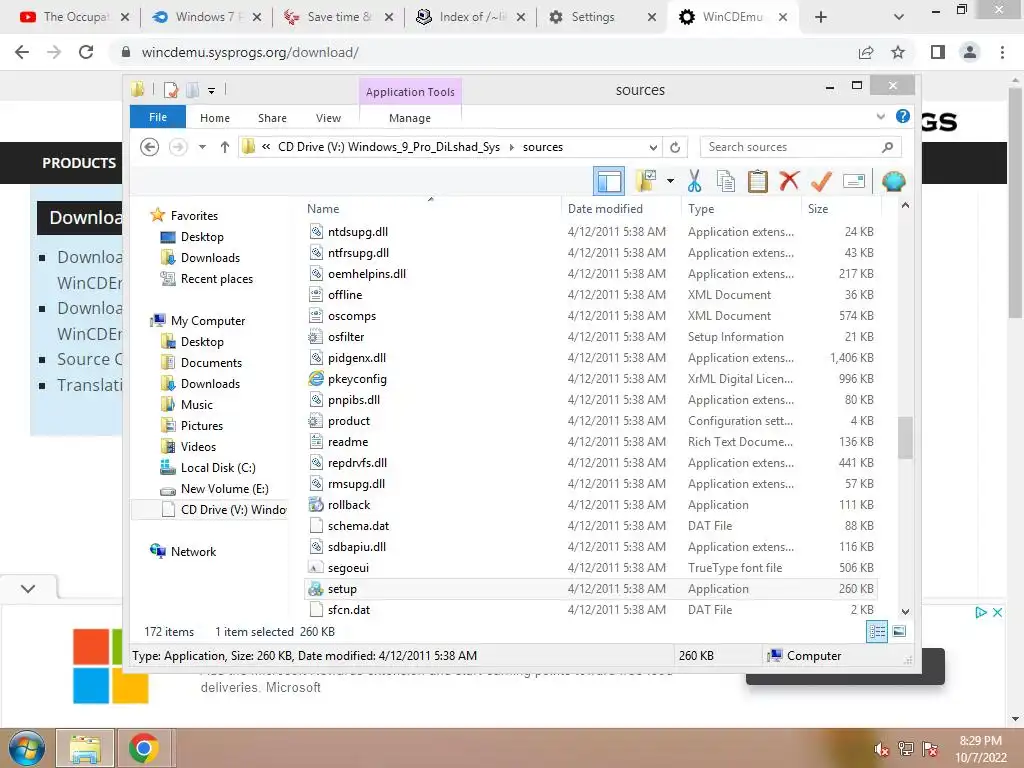Click the Paste clipboard icon

757,181
